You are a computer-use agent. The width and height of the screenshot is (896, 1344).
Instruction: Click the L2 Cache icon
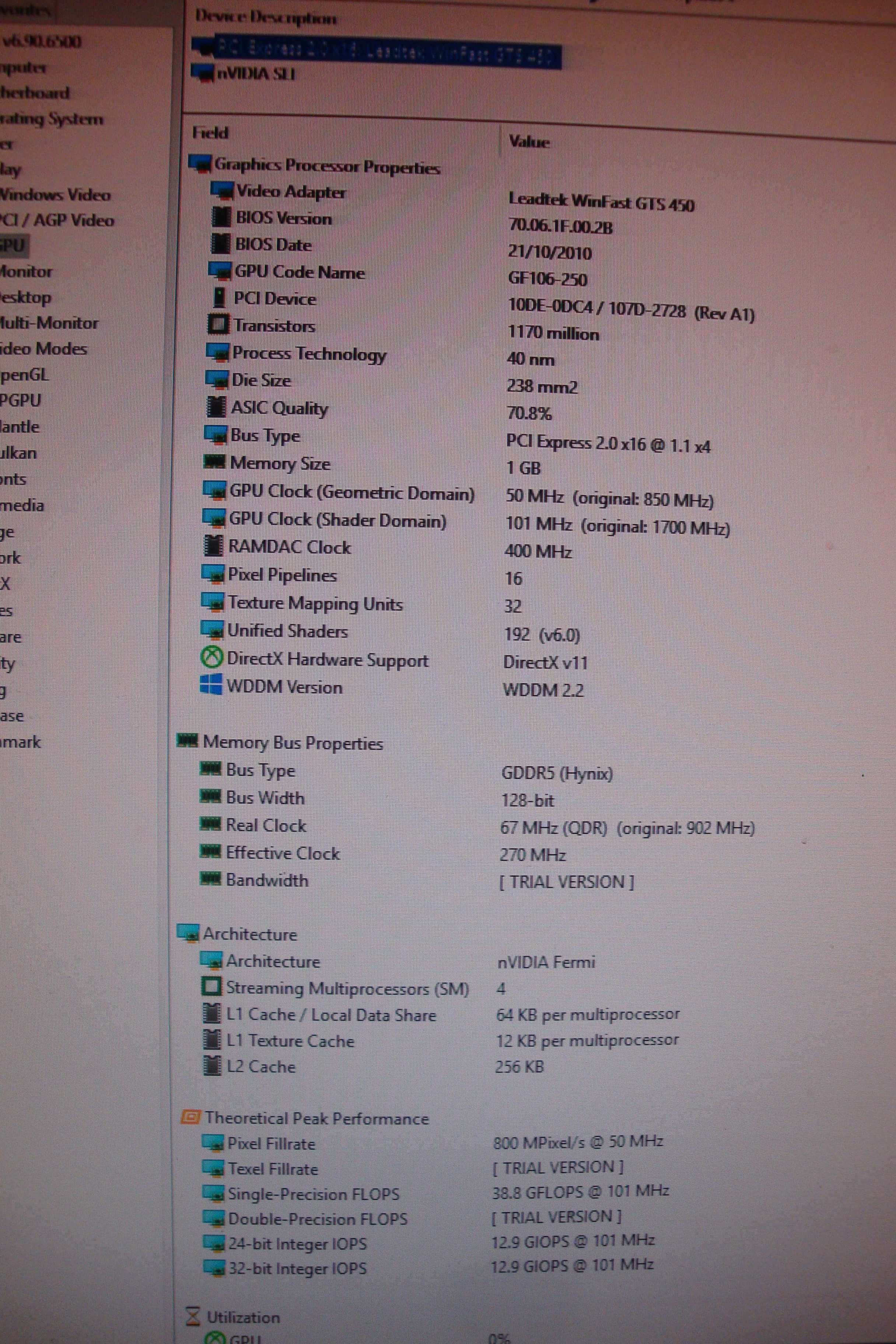pos(212,1066)
